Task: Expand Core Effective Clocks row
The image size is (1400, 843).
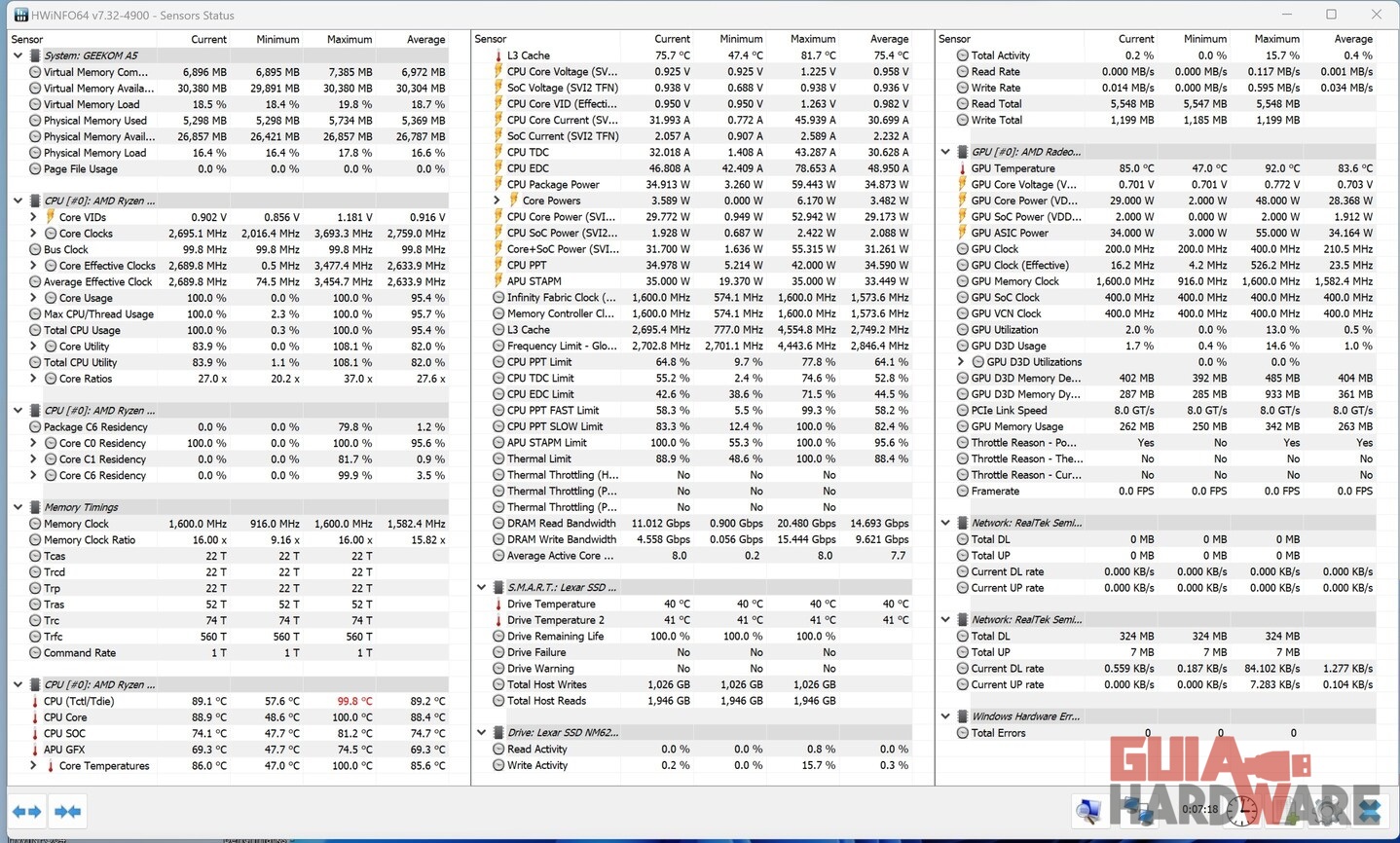Action: point(33,266)
